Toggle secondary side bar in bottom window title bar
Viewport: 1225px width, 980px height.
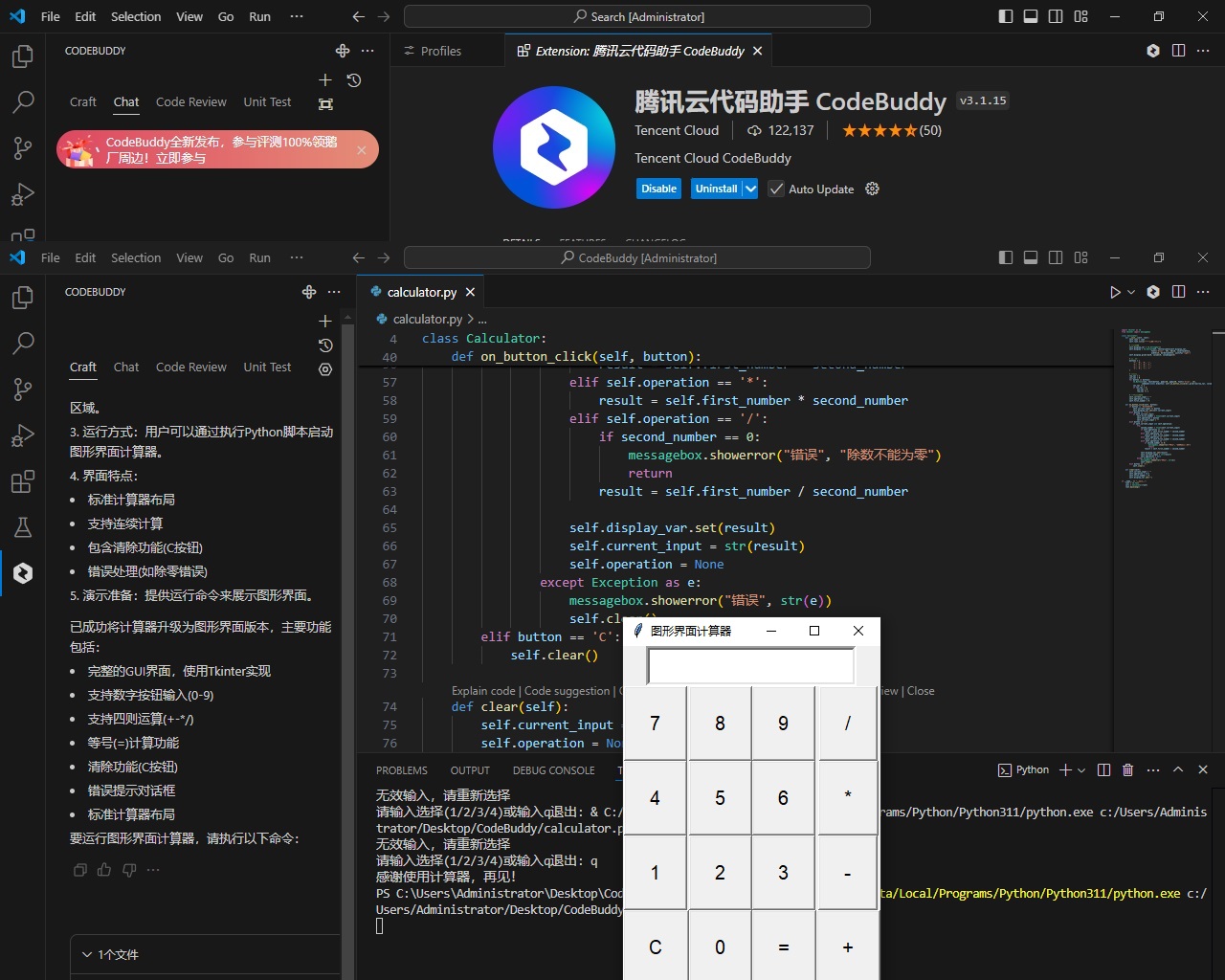(1056, 257)
